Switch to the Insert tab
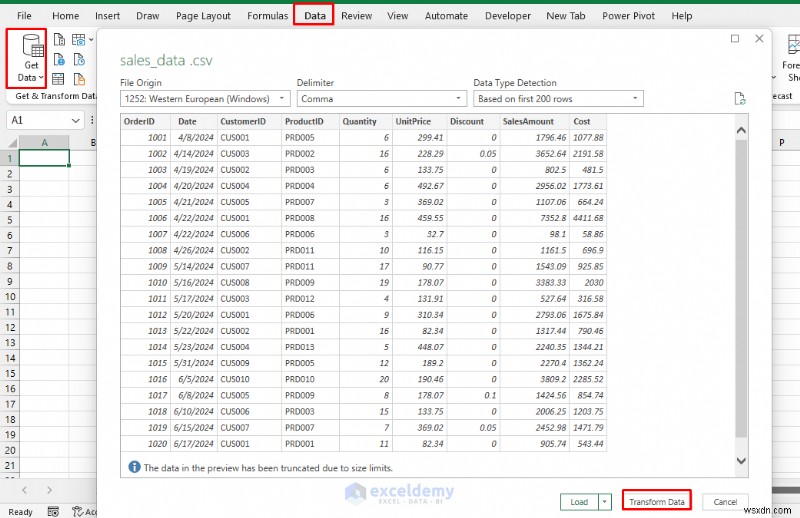 point(107,16)
